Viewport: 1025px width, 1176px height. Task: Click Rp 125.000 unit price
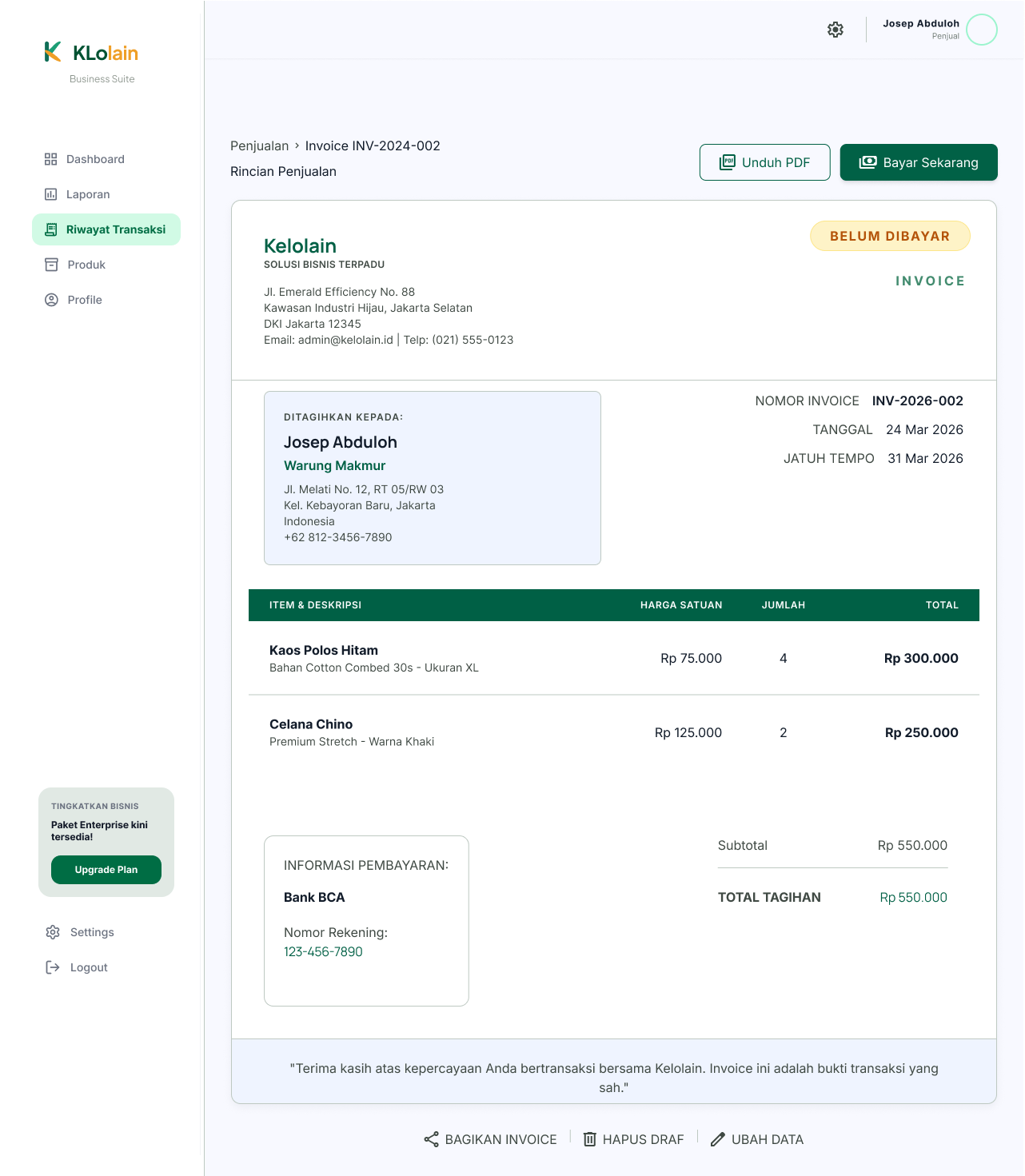[x=688, y=732]
